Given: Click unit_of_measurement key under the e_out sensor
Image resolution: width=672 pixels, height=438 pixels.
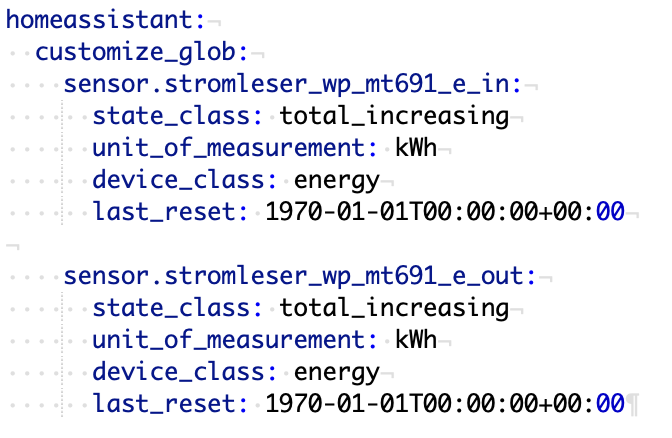Looking at the screenshot, I should point(236,339).
